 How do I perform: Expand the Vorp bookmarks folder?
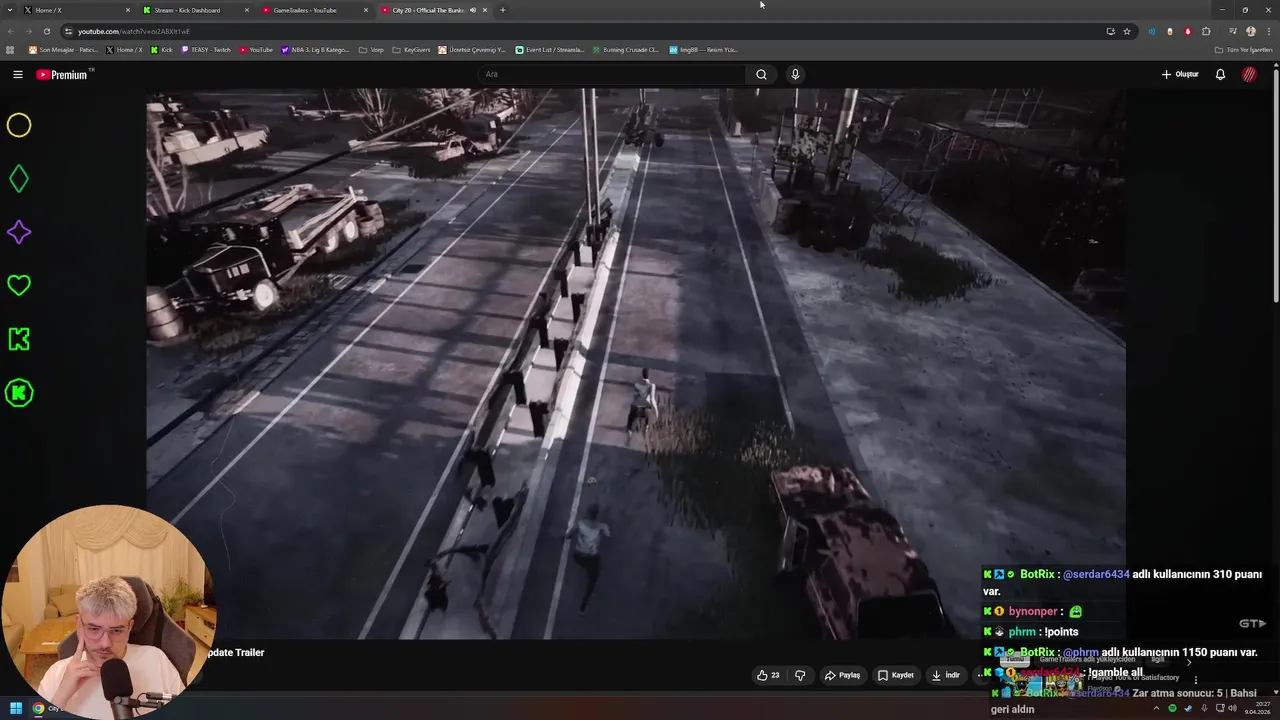click(371, 49)
